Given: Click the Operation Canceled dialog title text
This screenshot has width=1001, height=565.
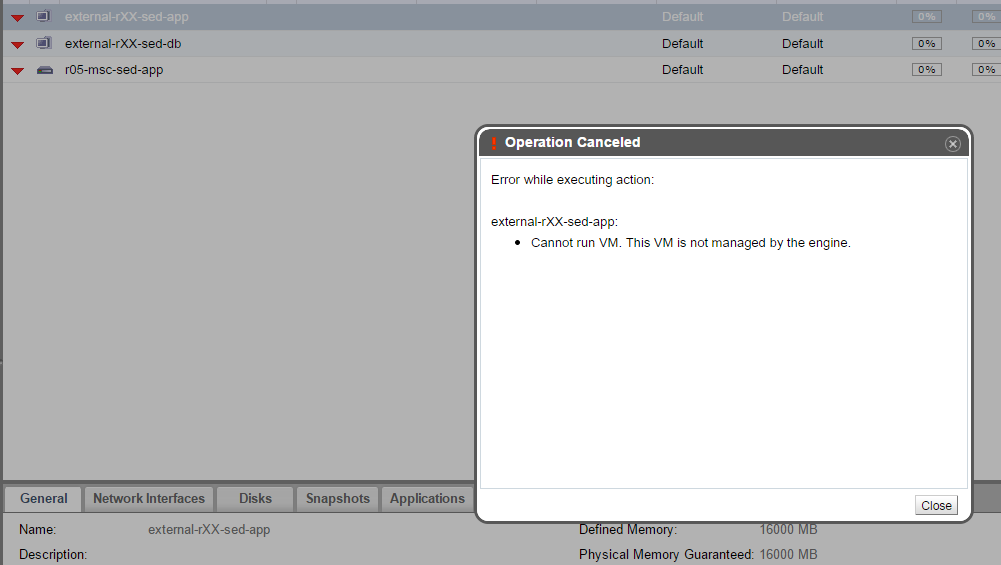Looking at the screenshot, I should (x=572, y=143).
